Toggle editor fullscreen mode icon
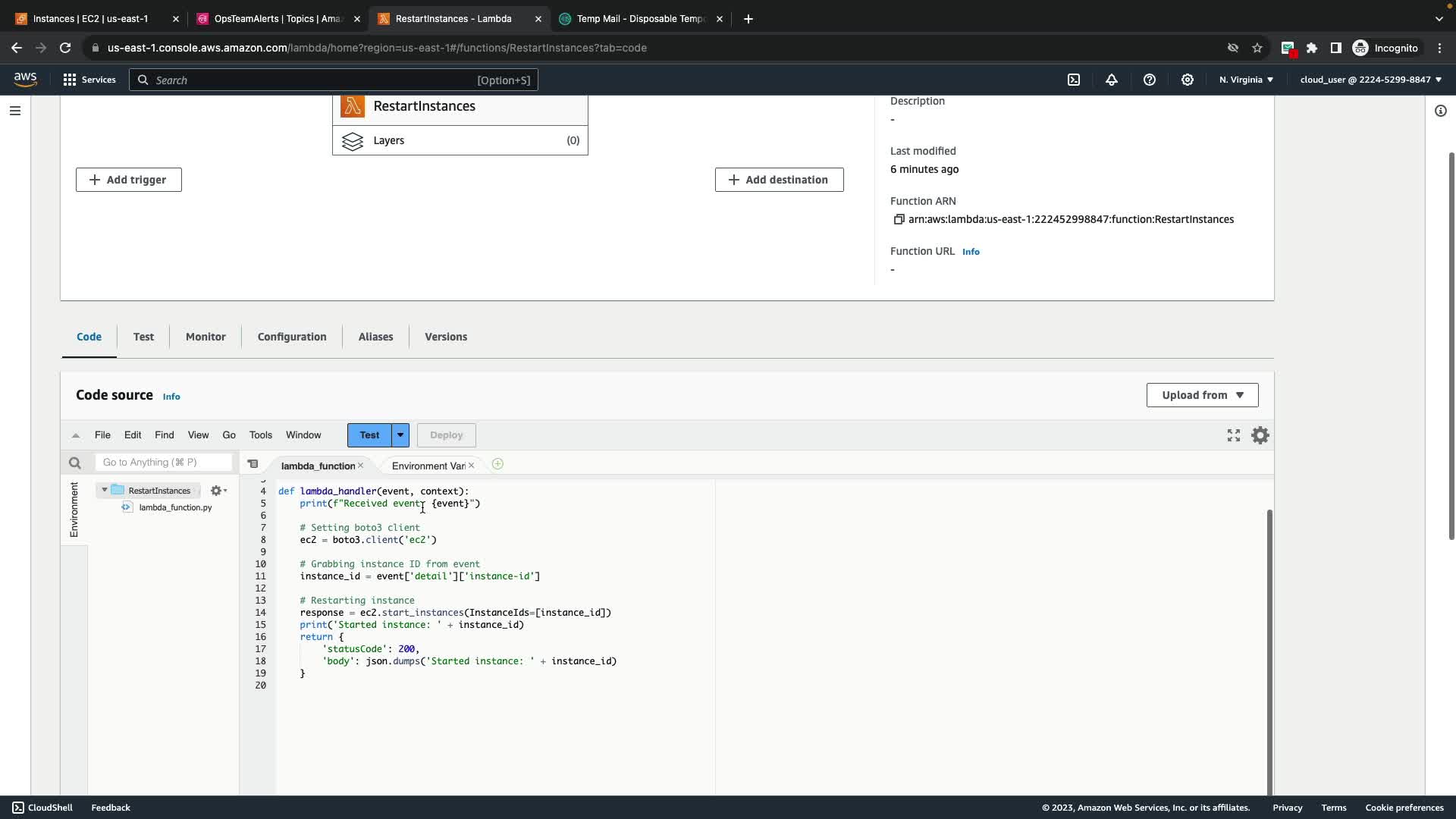 [1234, 435]
